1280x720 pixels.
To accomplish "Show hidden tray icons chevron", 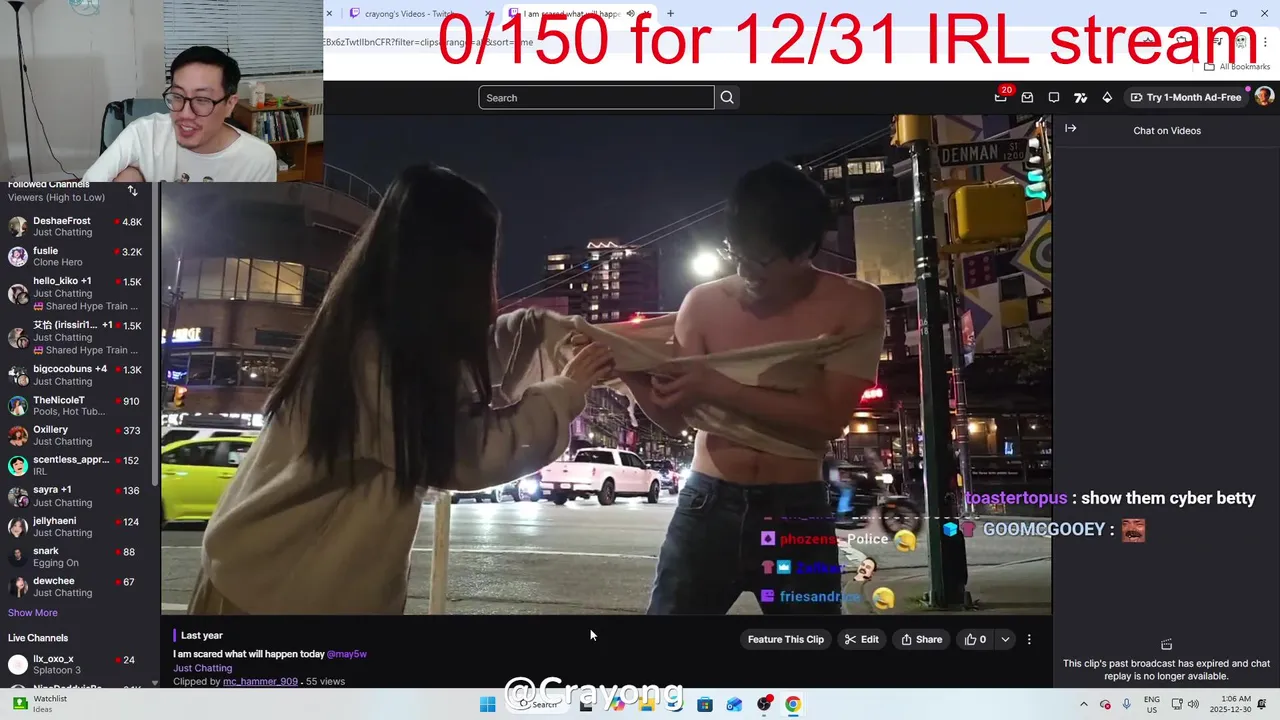I will coord(1083,704).
